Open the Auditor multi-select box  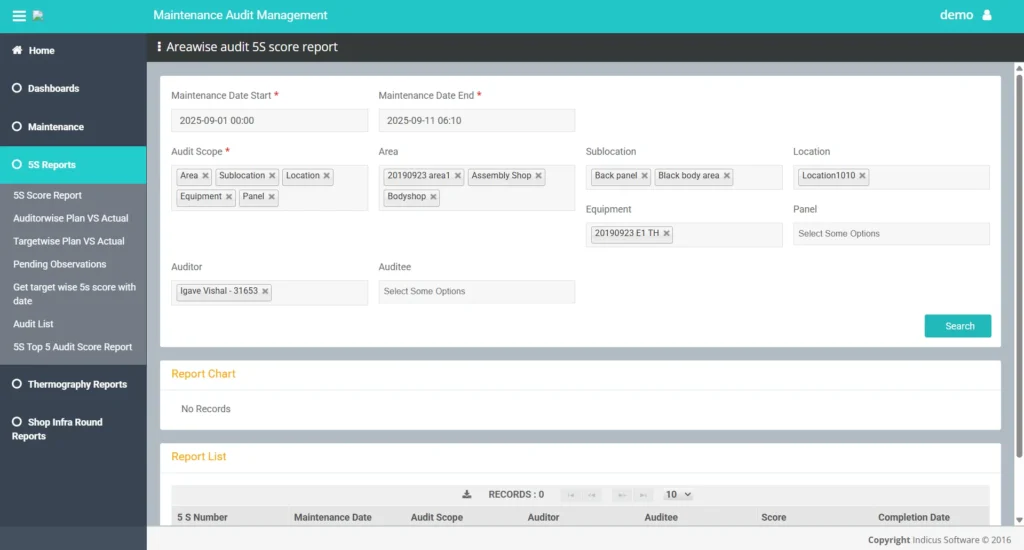(x=269, y=292)
